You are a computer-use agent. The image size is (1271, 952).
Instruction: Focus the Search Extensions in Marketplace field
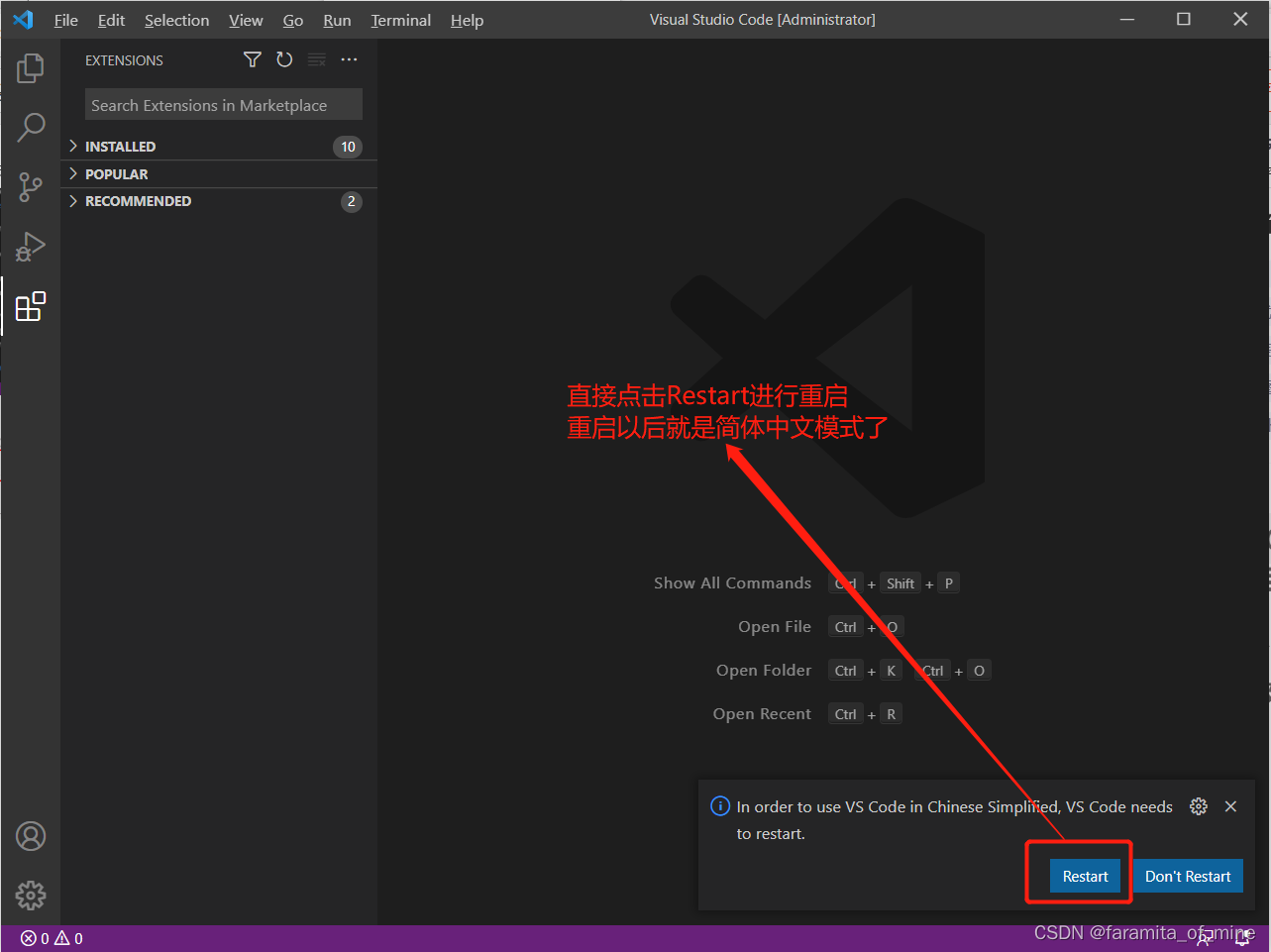[x=224, y=105]
